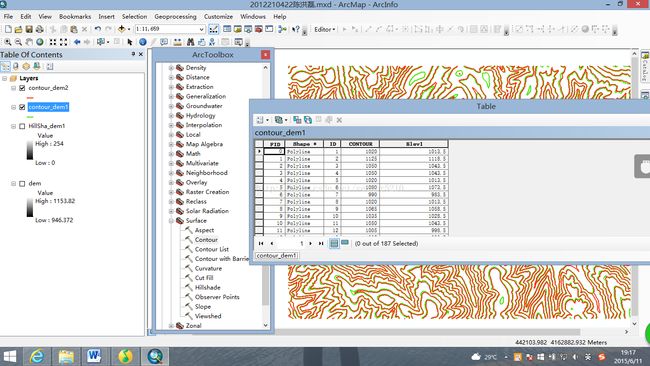
Task: Activate the Pan hand tool
Action: (x=29, y=42)
